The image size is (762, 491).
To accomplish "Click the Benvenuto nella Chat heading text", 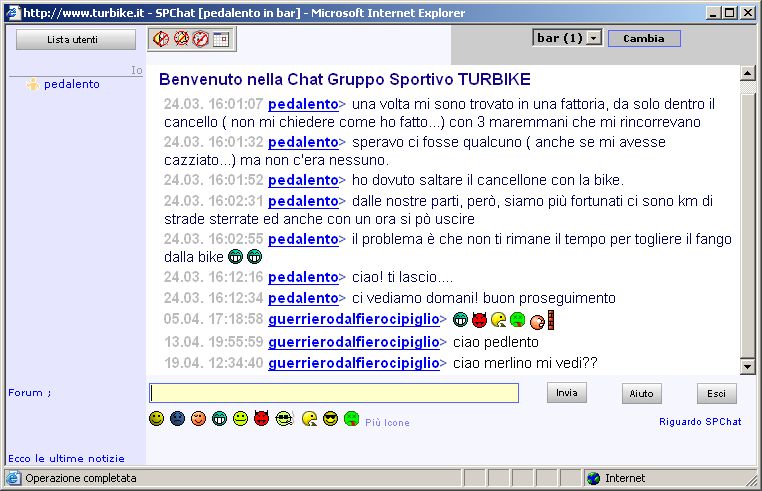I will coord(345,79).
